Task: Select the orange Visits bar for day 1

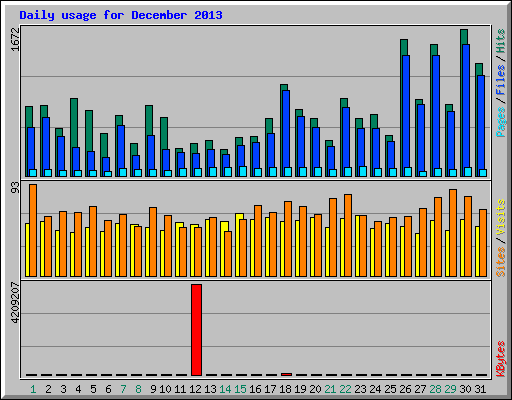Action: pyautogui.click(x=33, y=230)
